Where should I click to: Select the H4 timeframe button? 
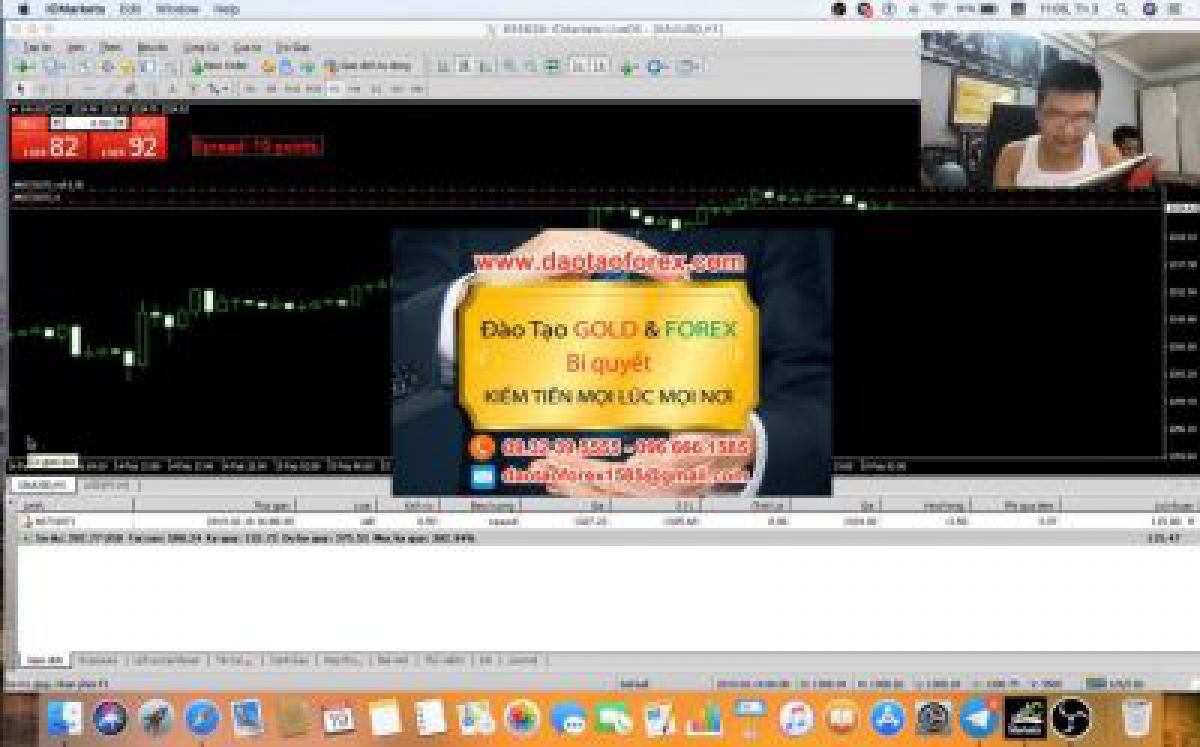tap(354, 89)
